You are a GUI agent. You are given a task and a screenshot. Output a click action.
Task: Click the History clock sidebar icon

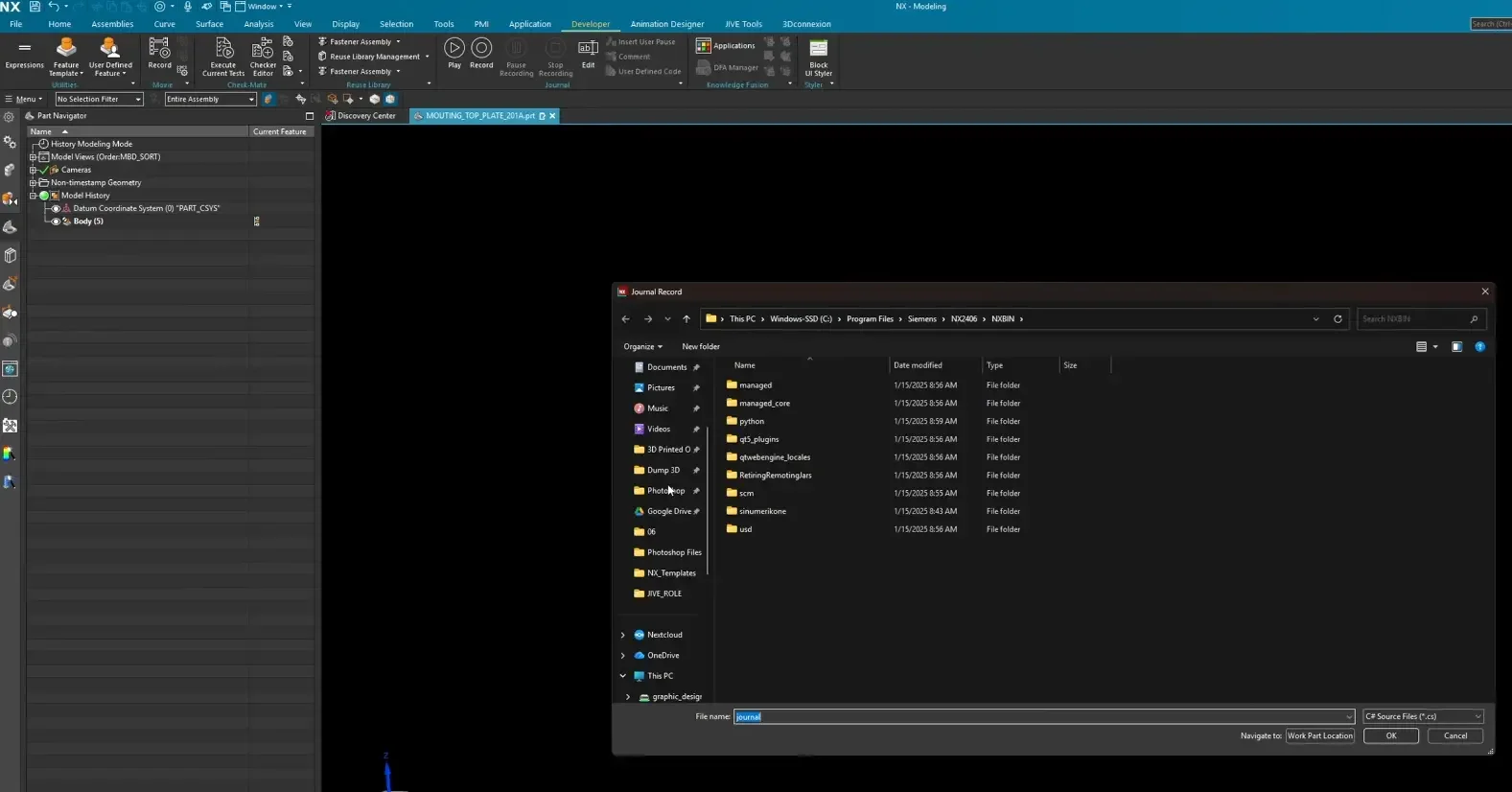10,397
